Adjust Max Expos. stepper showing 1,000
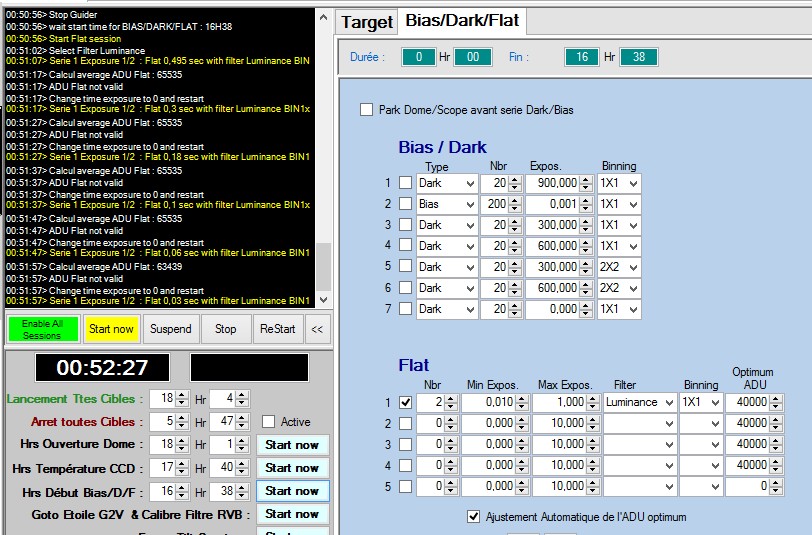 pos(593,402)
